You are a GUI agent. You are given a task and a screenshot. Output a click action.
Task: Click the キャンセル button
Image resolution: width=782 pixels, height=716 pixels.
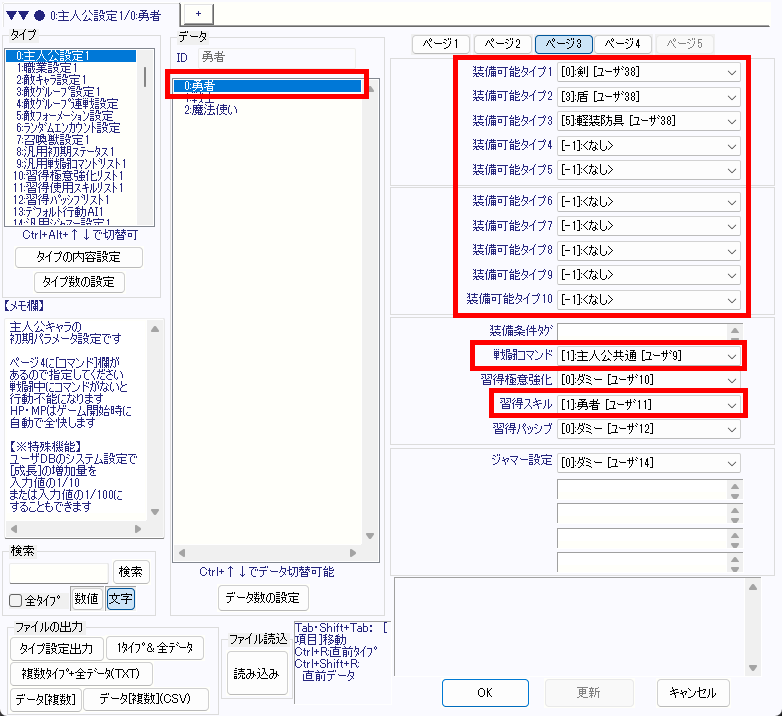point(693,692)
